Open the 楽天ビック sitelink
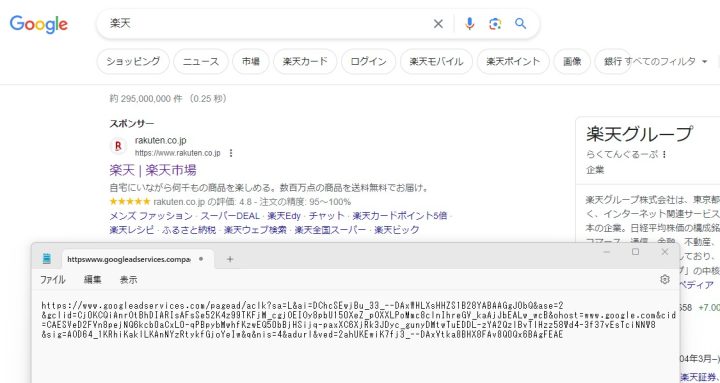This screenshot has height=383, width=720. click(x=397, y=230)
